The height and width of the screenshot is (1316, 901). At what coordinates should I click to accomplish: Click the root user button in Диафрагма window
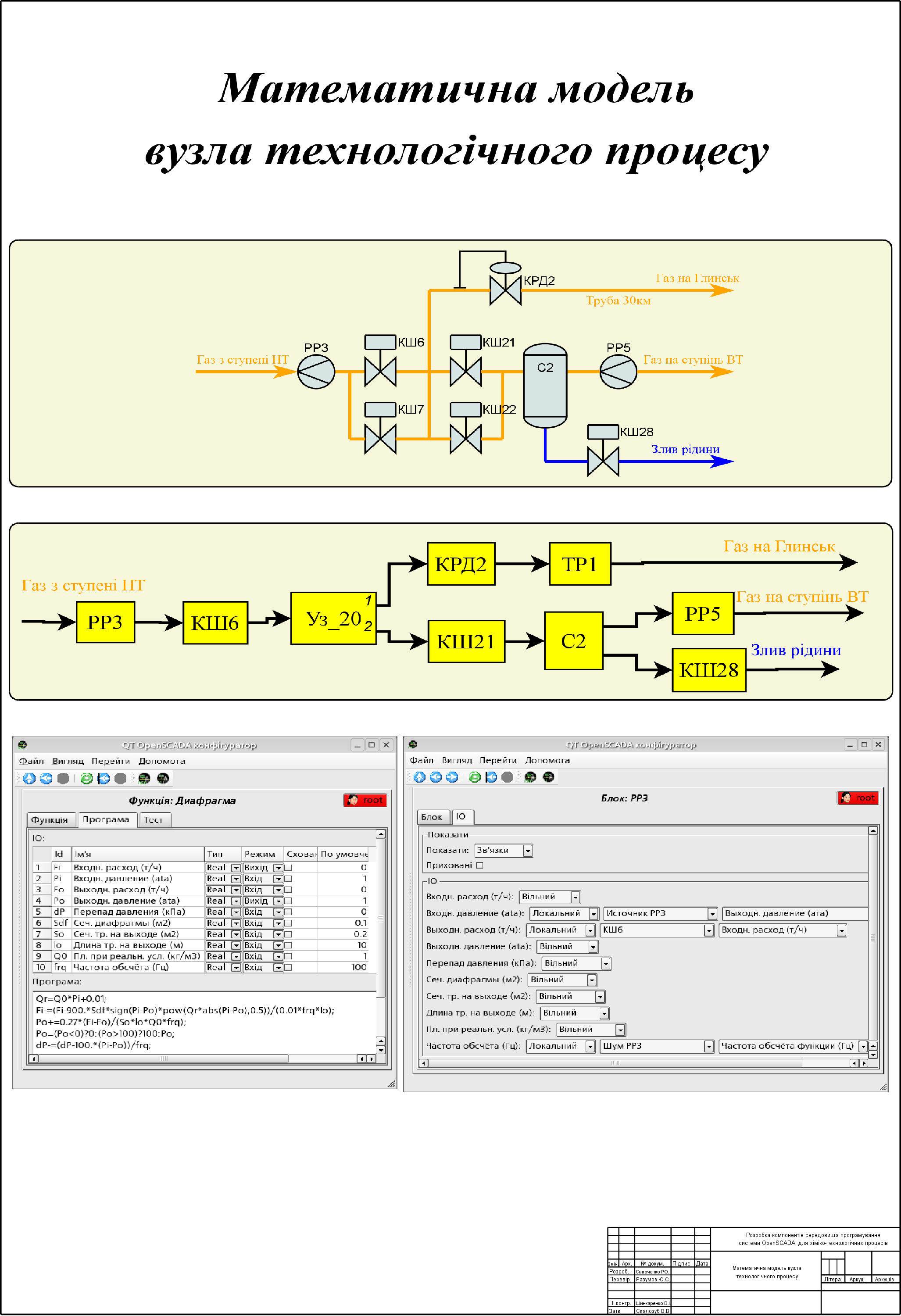[x=365, y=800]
